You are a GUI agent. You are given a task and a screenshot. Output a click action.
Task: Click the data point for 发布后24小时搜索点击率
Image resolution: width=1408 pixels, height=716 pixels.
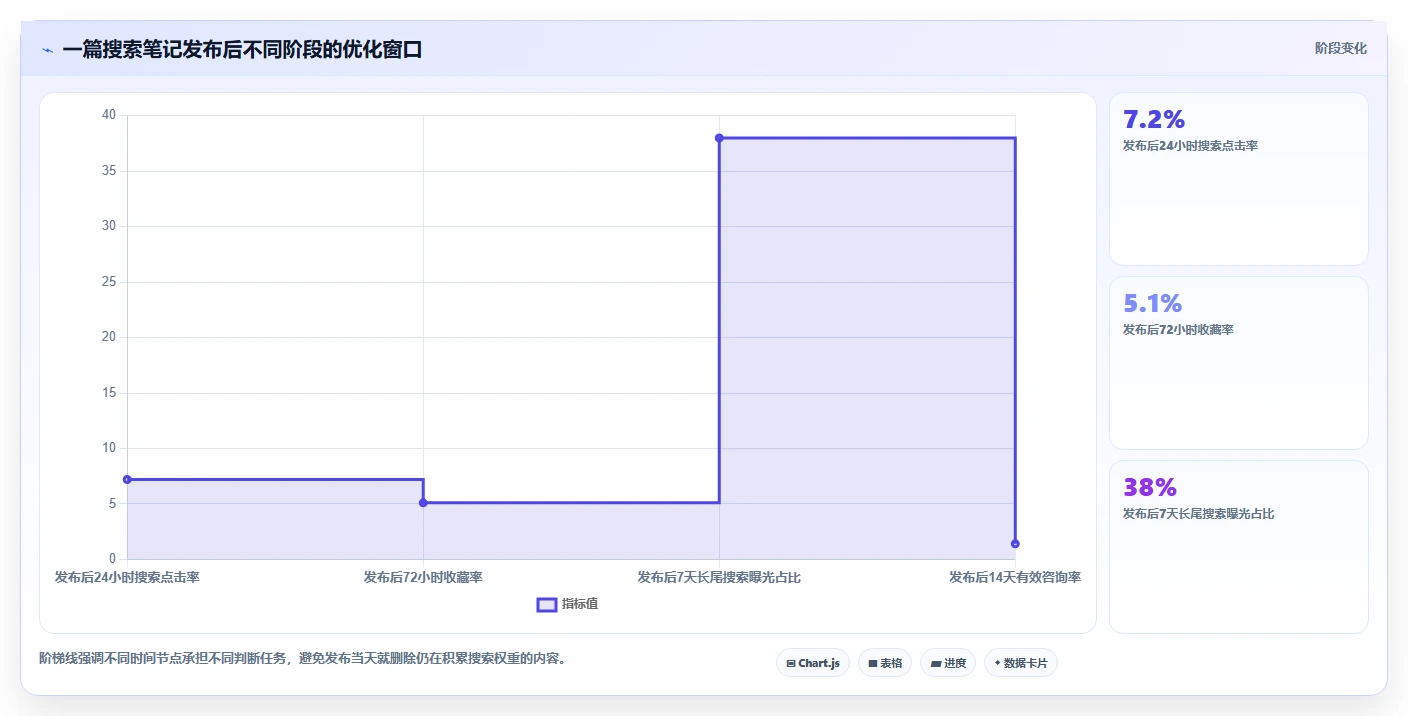(x=127, y=479)
